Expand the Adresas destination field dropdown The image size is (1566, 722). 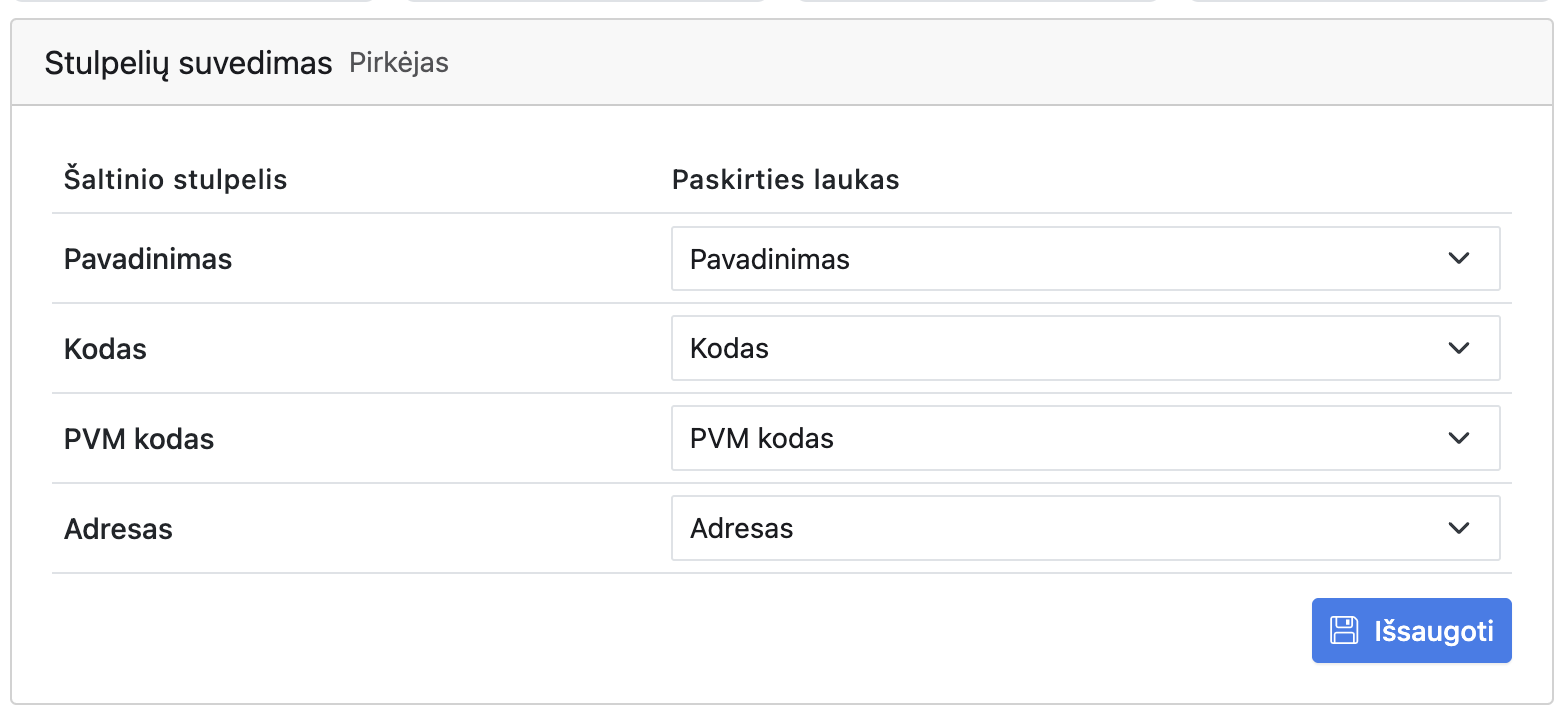pyautogui.click(x=1085, y=529)
